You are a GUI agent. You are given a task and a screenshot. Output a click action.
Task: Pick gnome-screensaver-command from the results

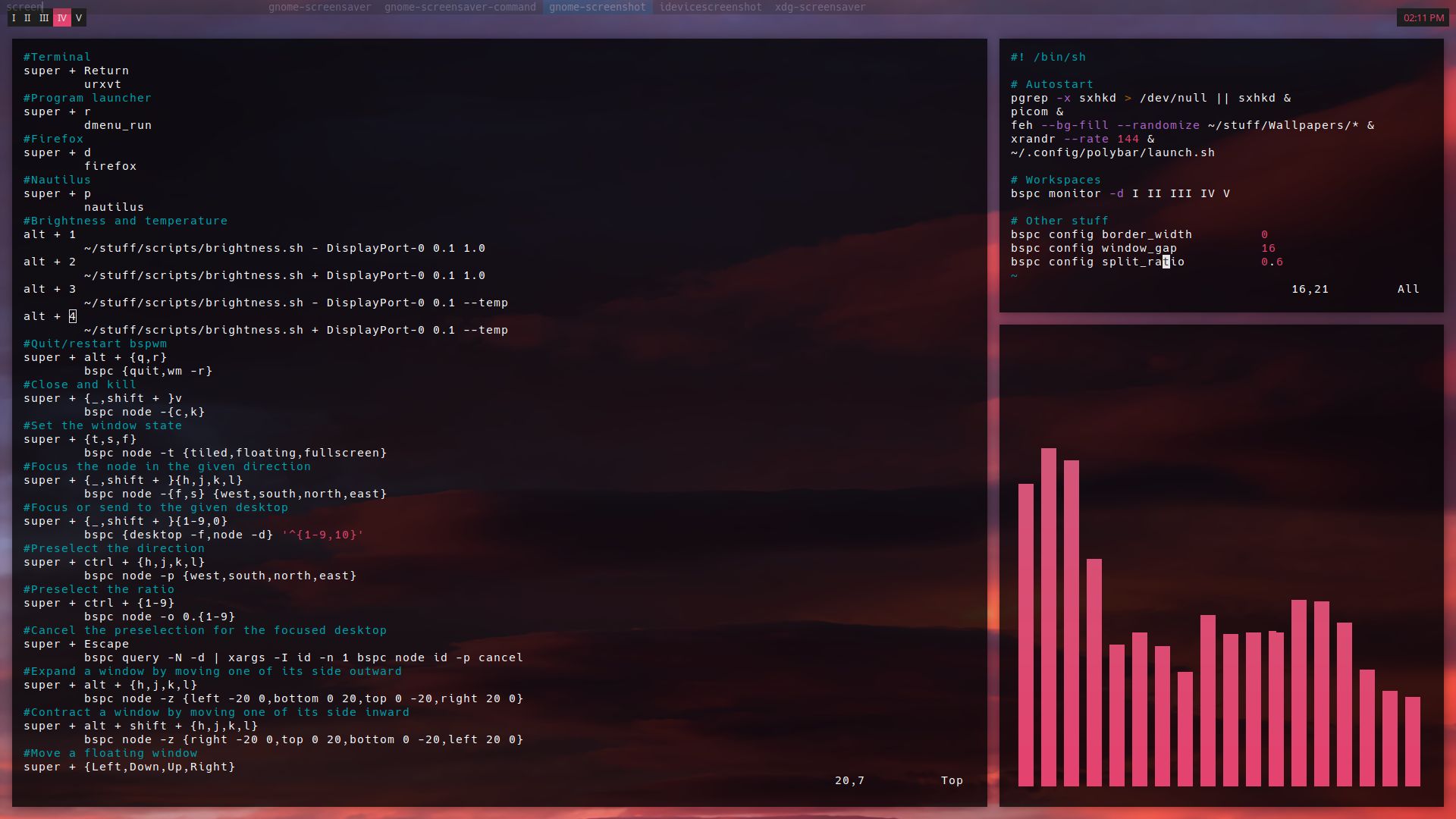[x=460, y=7]
